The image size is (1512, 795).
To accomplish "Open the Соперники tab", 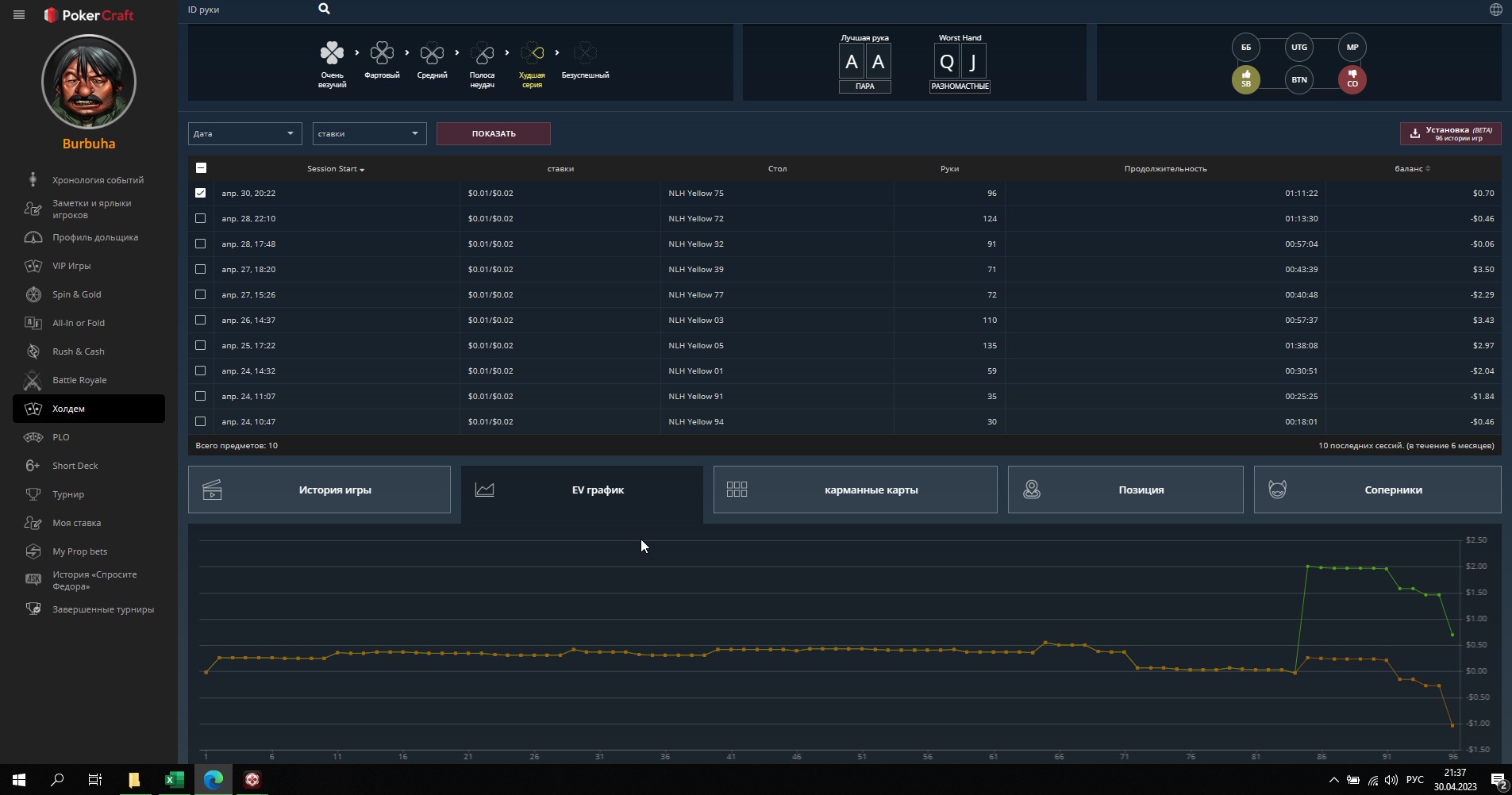I will point(1377,490).
